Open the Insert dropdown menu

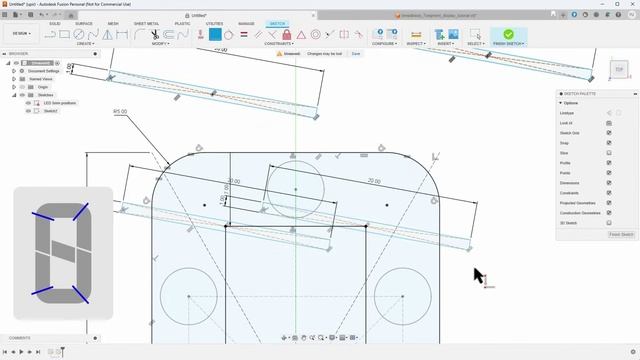(445, 44)
